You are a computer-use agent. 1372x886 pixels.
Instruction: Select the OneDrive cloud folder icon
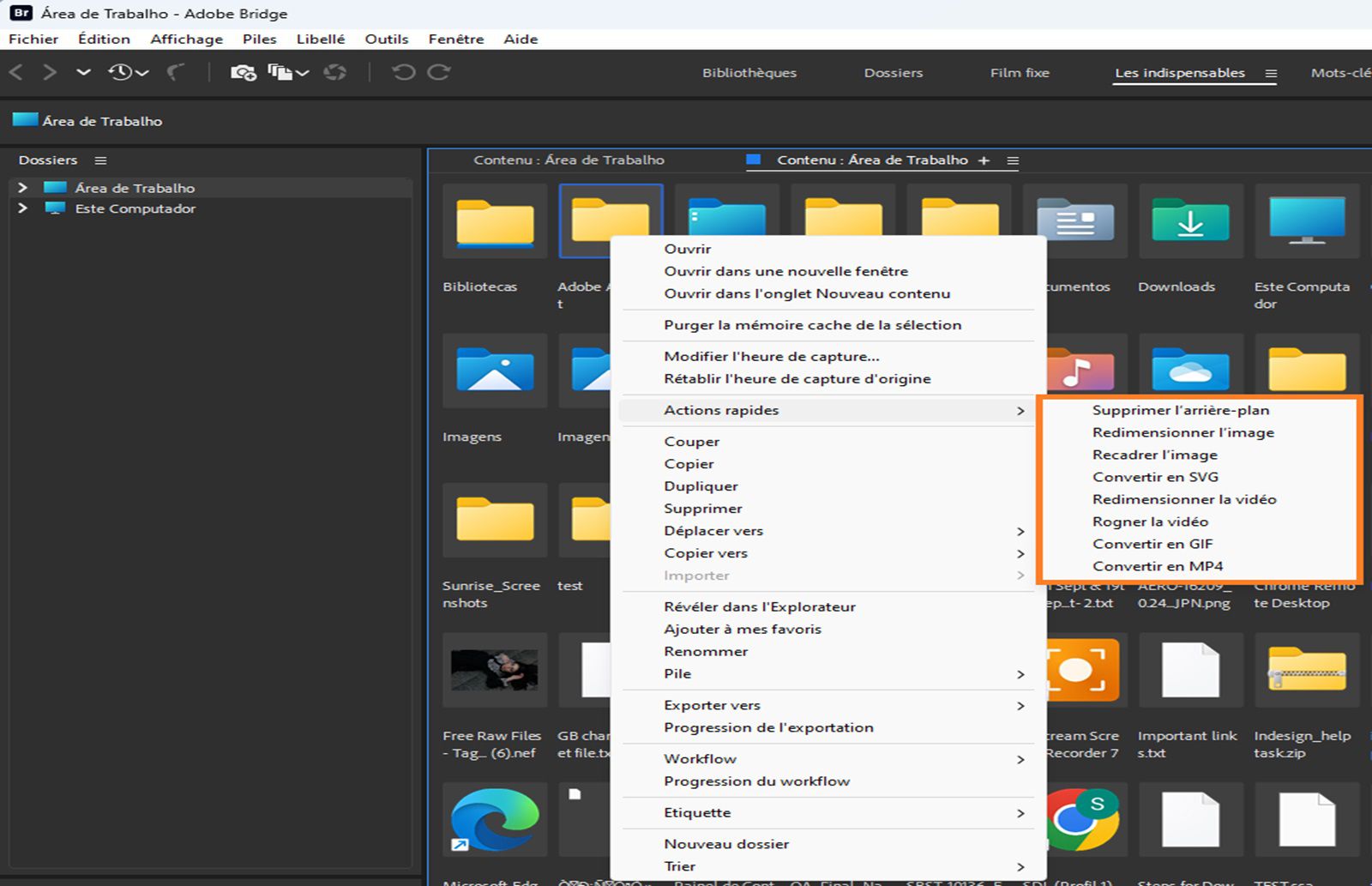1190,371
